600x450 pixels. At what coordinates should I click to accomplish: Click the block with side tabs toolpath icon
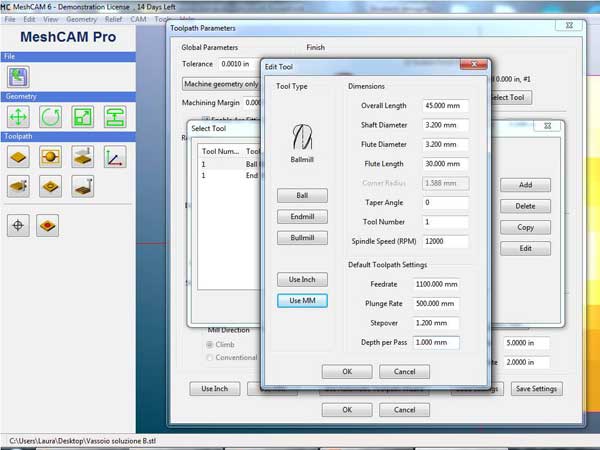click(18, 187)
